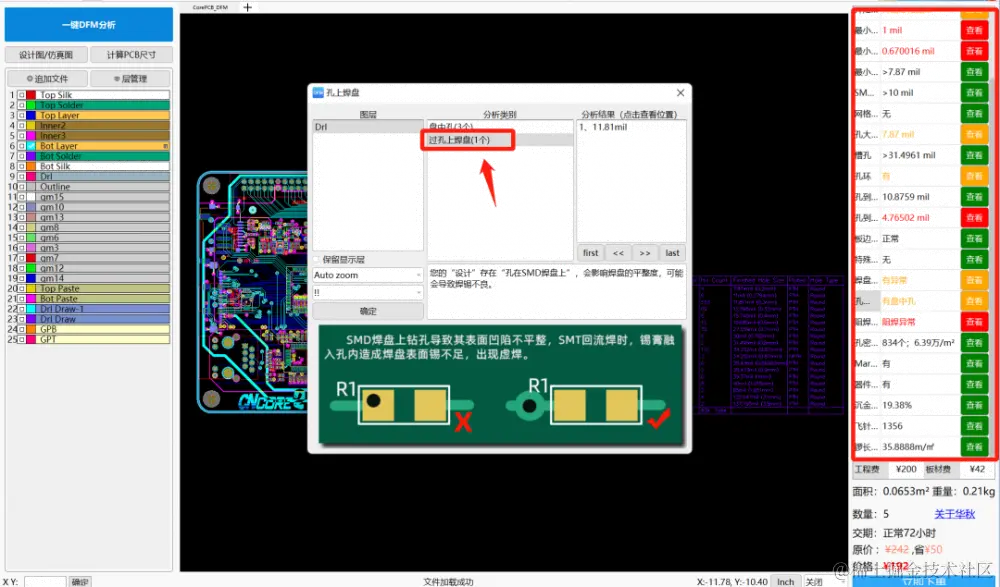Viewport: 1000px width, 587px height.
Task: Run 一键DFM分析 analysis
Action: tap(89, 25)
